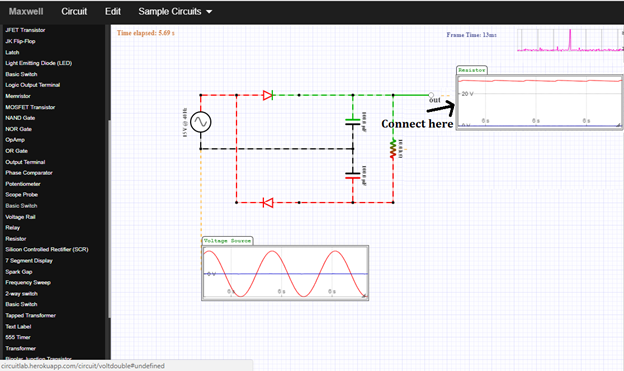The image size is (624, 371).
Task: Add a Text Label to the circuit
Action: pos(18,327)
